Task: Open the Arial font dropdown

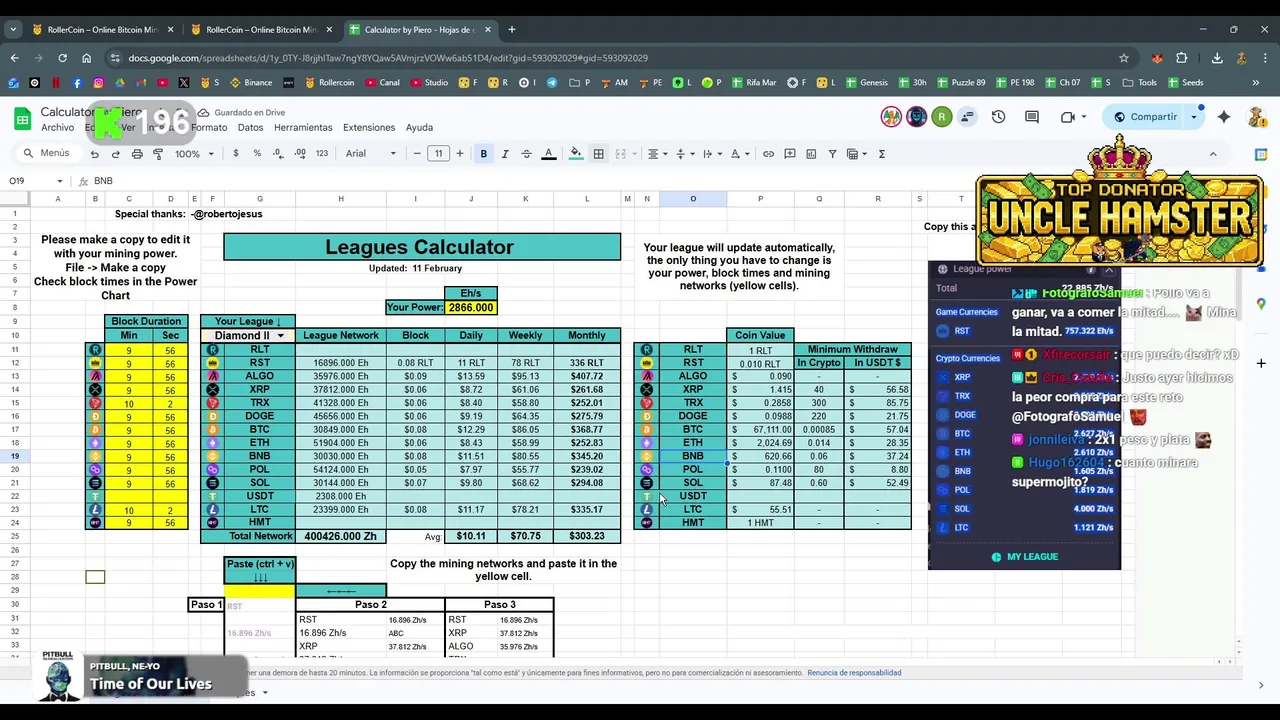Action: [371, 154]
